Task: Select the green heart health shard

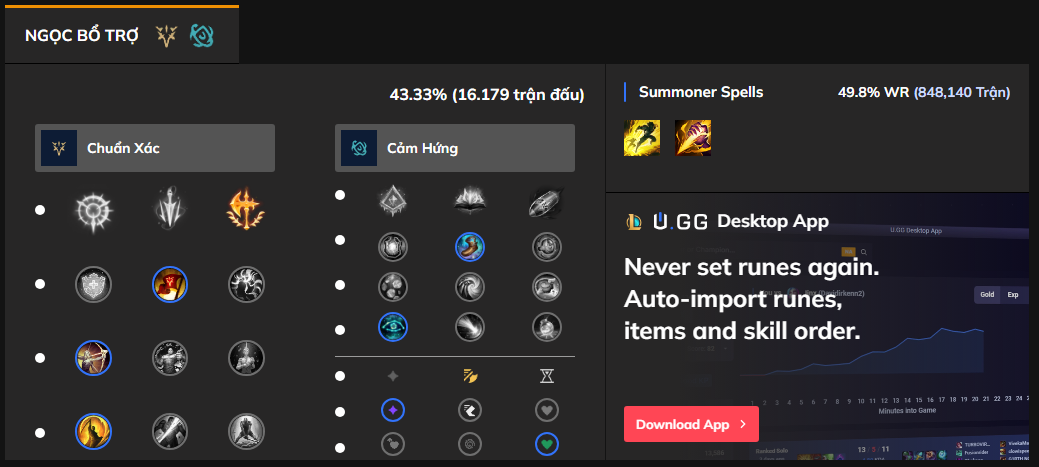Action: click(546, 442)
